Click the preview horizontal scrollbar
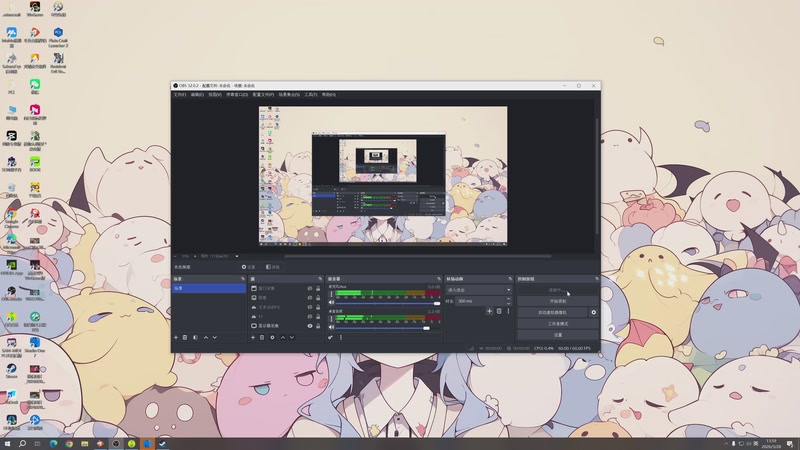Screen dimensions: 800x450 418,256
